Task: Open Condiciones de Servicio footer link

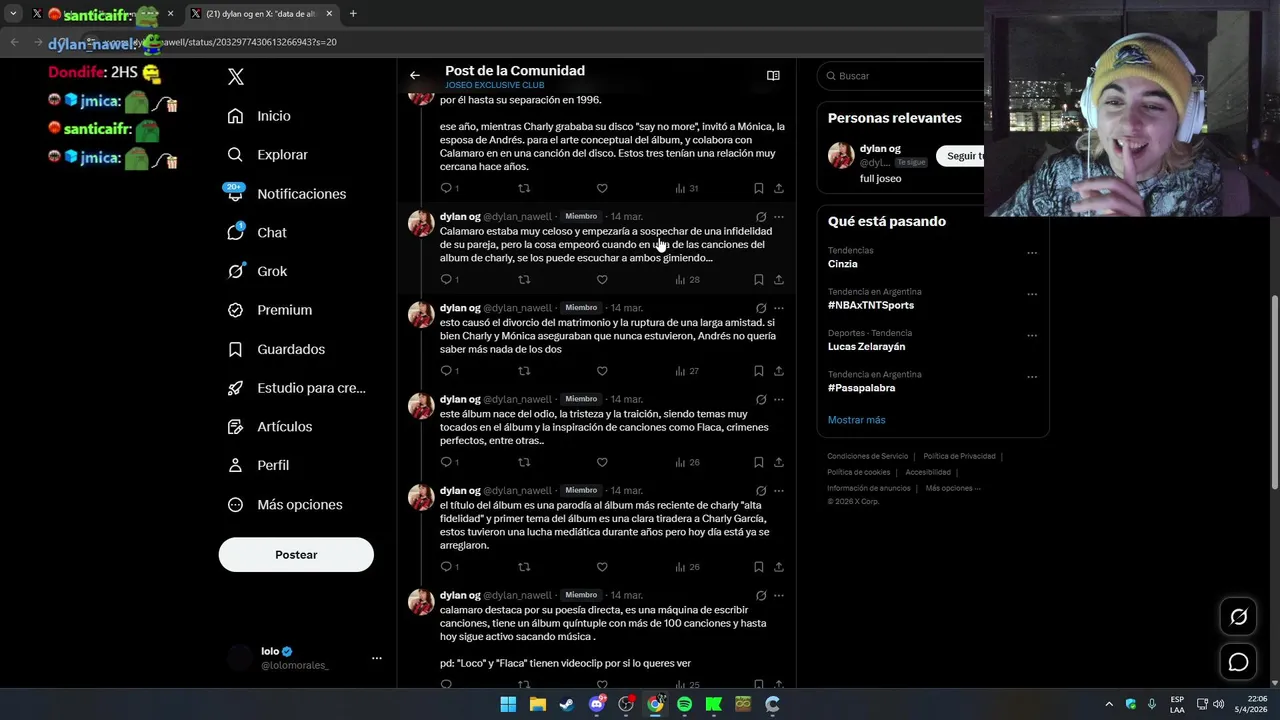Action: (868, 456)
